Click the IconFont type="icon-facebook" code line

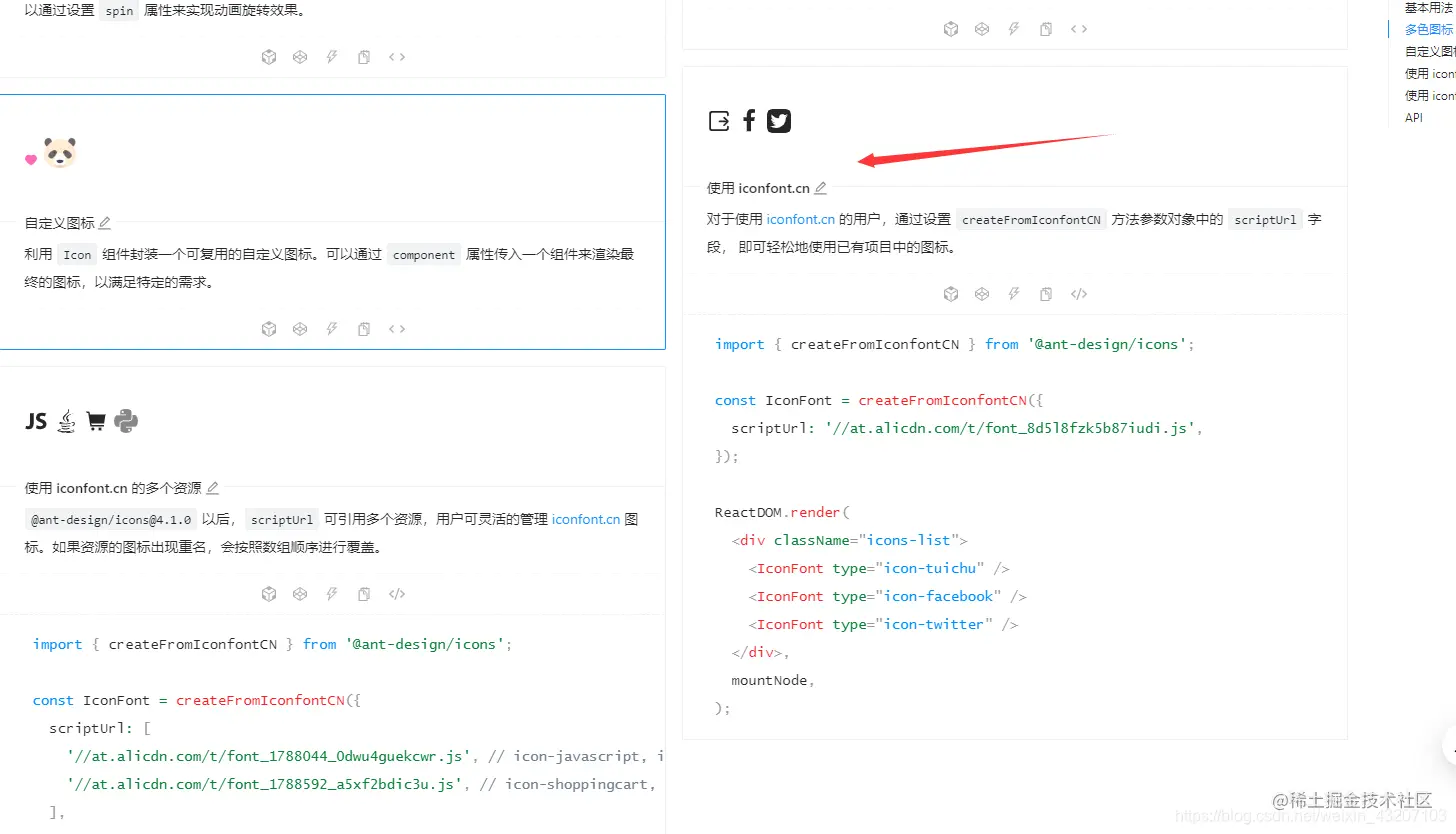click(x=888, y=596)
